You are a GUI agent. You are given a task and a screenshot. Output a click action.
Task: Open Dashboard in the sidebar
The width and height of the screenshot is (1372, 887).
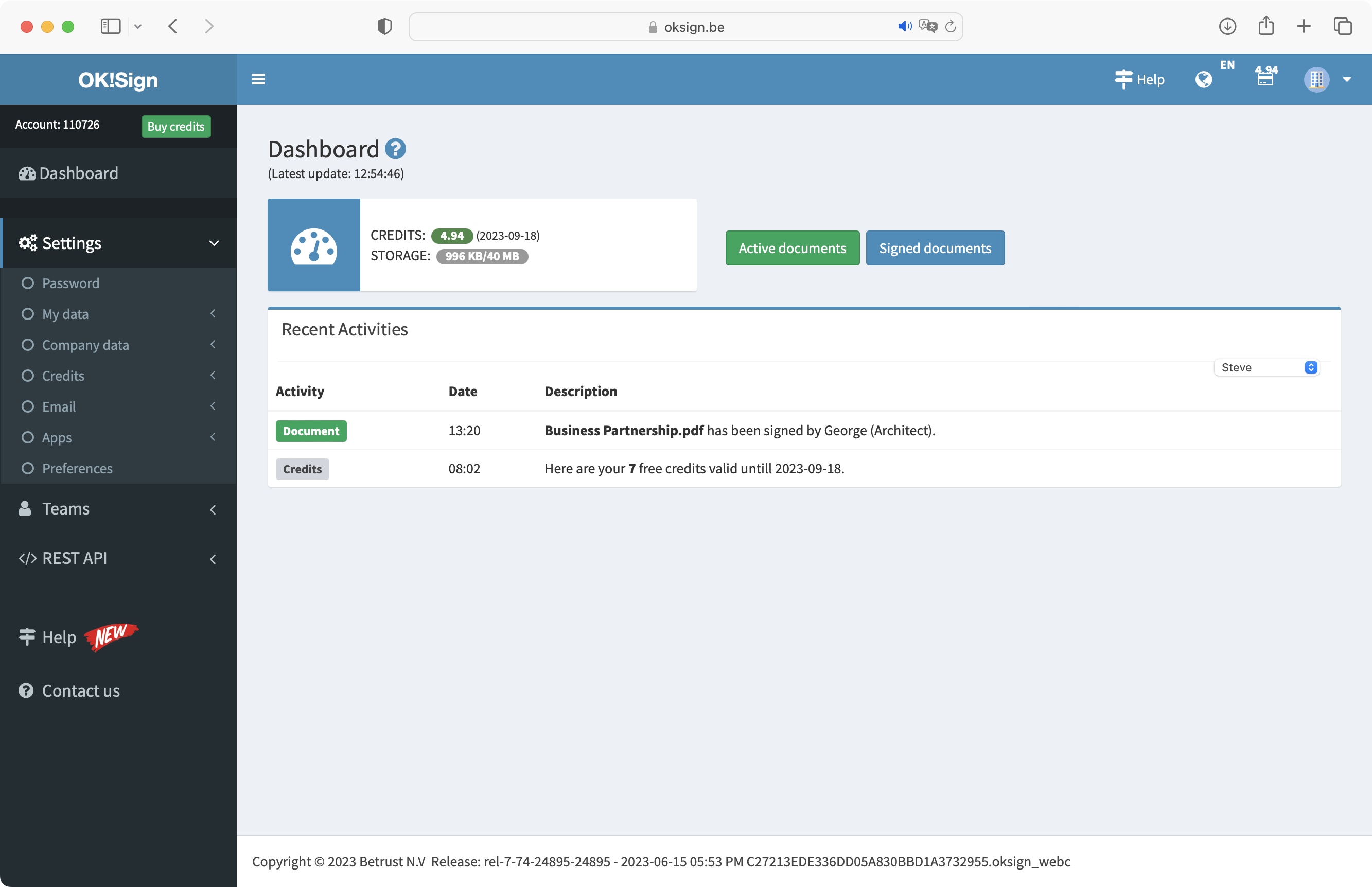click(x=118, y=173)
